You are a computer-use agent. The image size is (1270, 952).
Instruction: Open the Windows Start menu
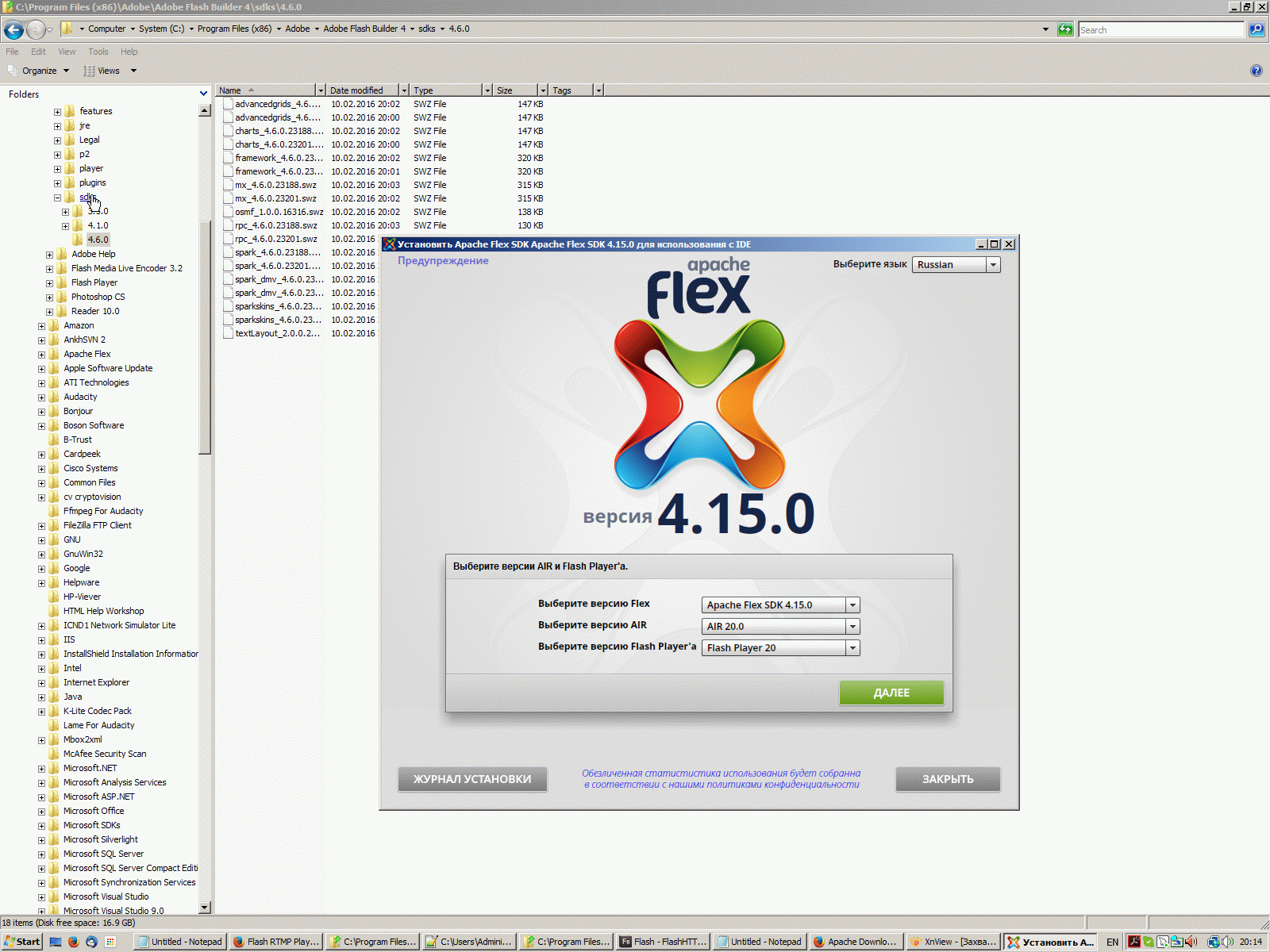pyautogui.click(x=21, y=942)
